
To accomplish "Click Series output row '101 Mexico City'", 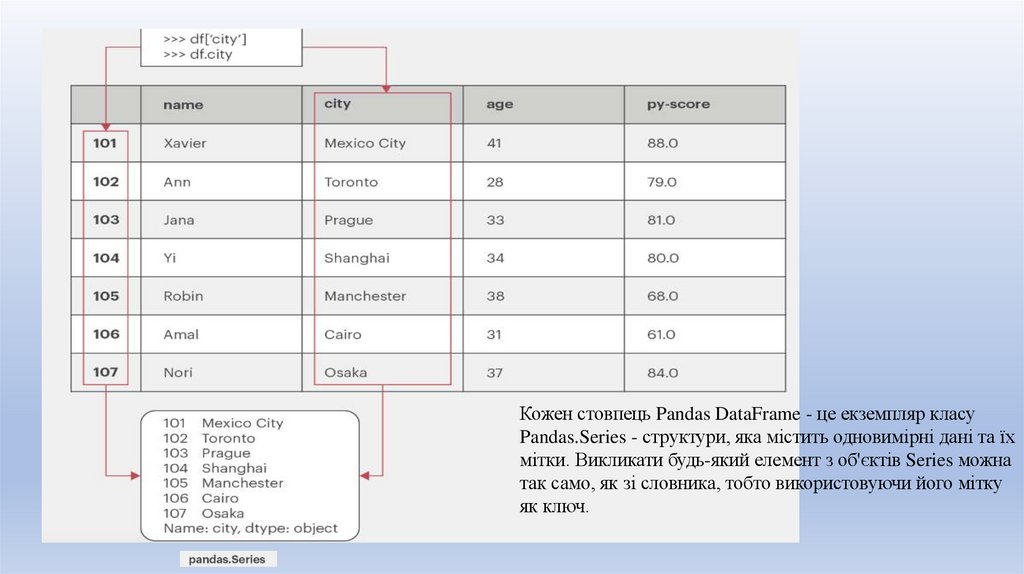I will coord(223,423).
